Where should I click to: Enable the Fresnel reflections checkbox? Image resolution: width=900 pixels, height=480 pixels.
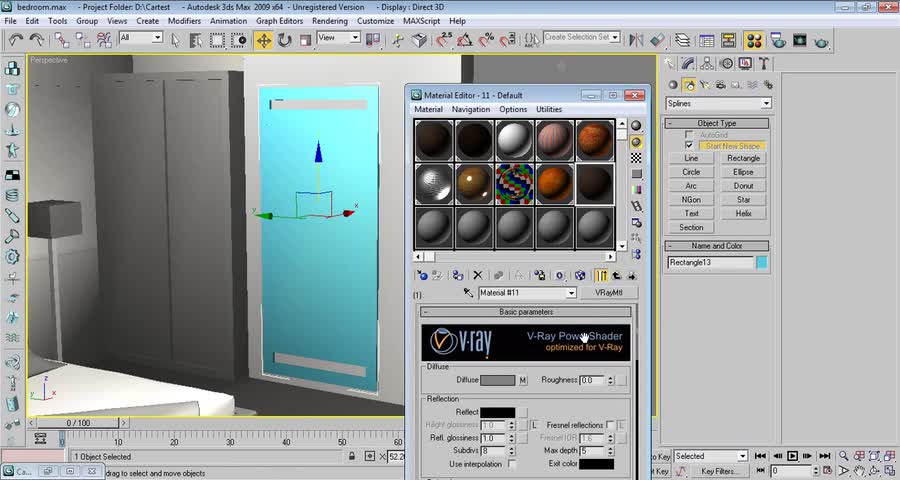coord(610,425)
